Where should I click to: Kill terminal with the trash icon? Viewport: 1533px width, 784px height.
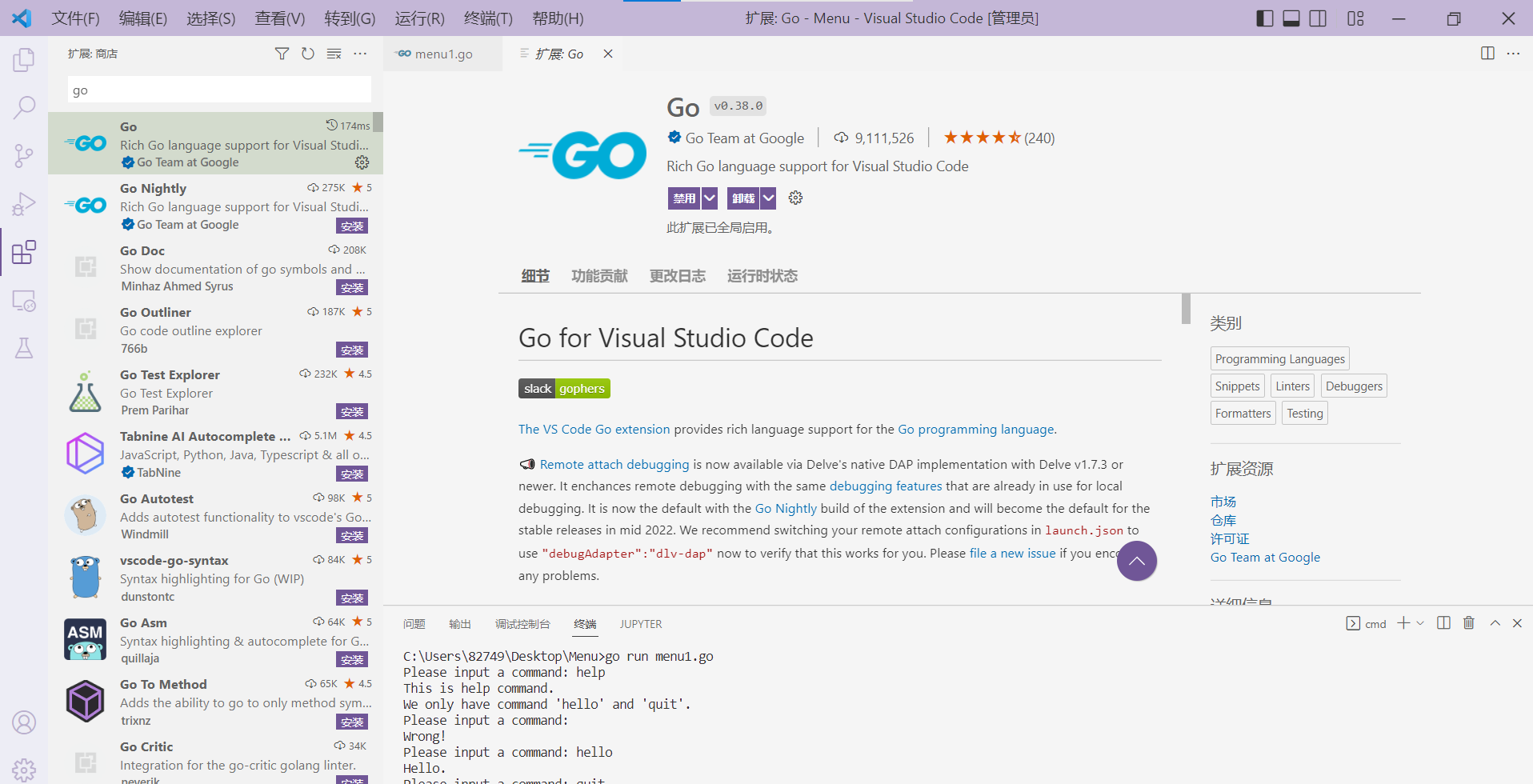coord(1469,623)
